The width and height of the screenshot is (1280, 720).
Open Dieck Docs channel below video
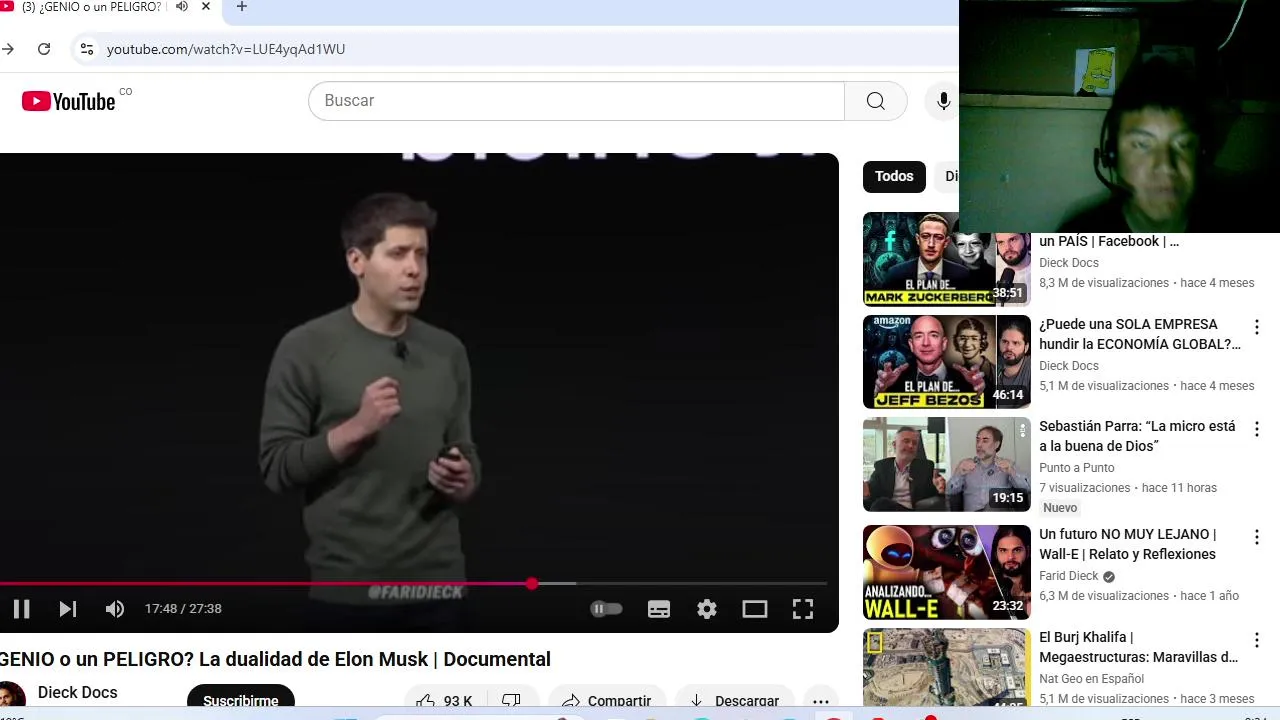click(x=77, y=692)
